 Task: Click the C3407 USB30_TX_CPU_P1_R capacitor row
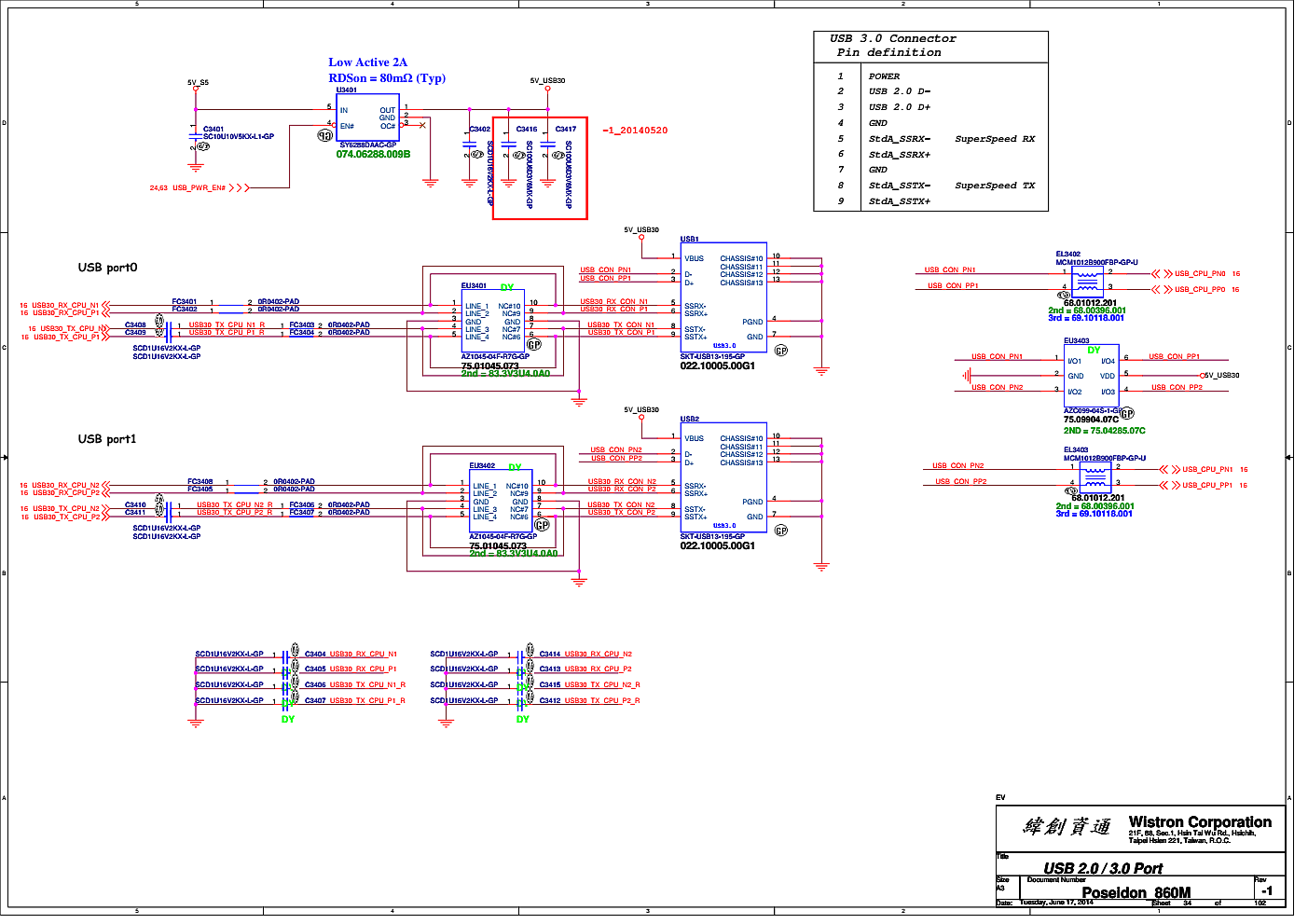coord(300,700)
